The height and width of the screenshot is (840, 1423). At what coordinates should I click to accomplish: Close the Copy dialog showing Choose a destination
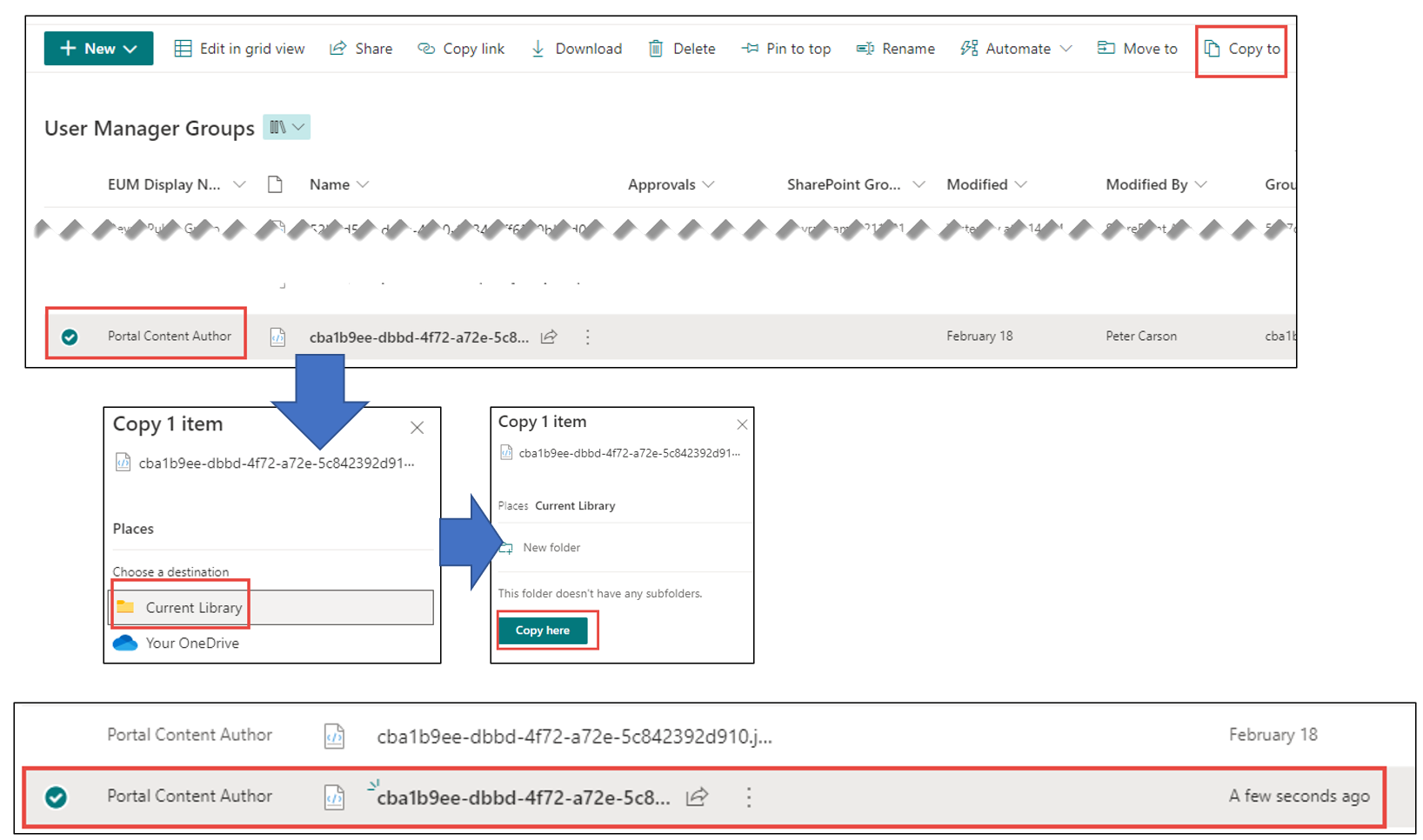(418, 428)
